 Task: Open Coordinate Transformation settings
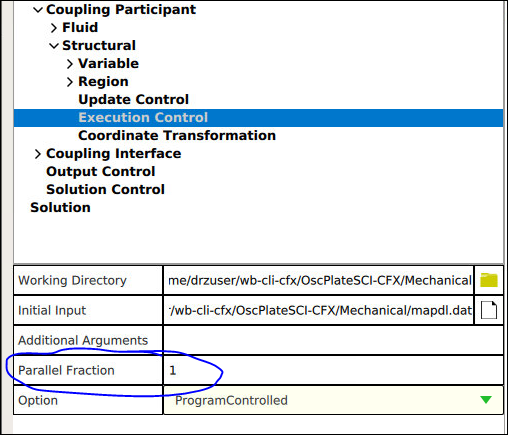pyautogui.click(x=177, y=135)
